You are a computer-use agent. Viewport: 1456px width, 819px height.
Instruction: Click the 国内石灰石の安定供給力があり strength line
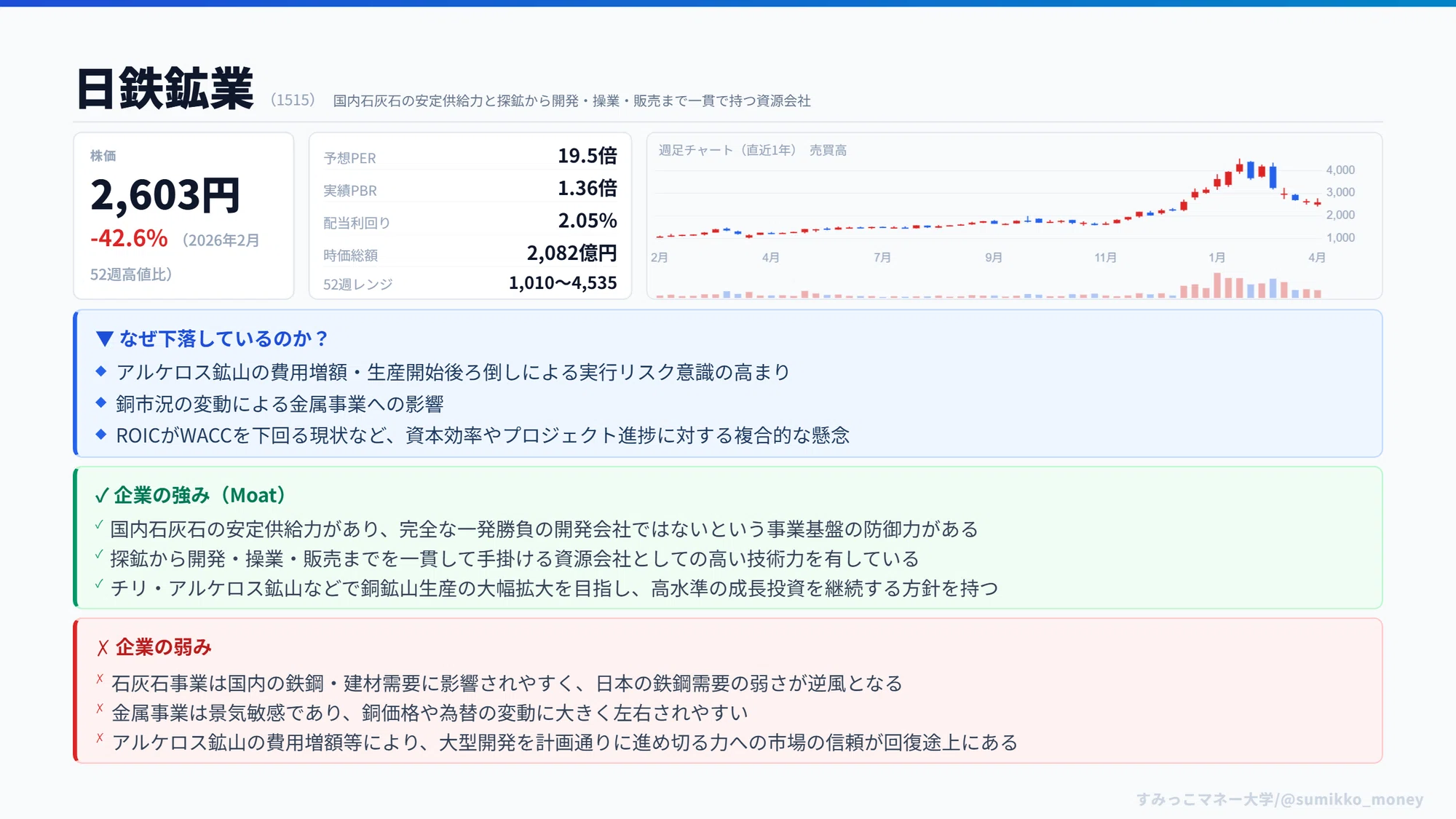(544, 529)
